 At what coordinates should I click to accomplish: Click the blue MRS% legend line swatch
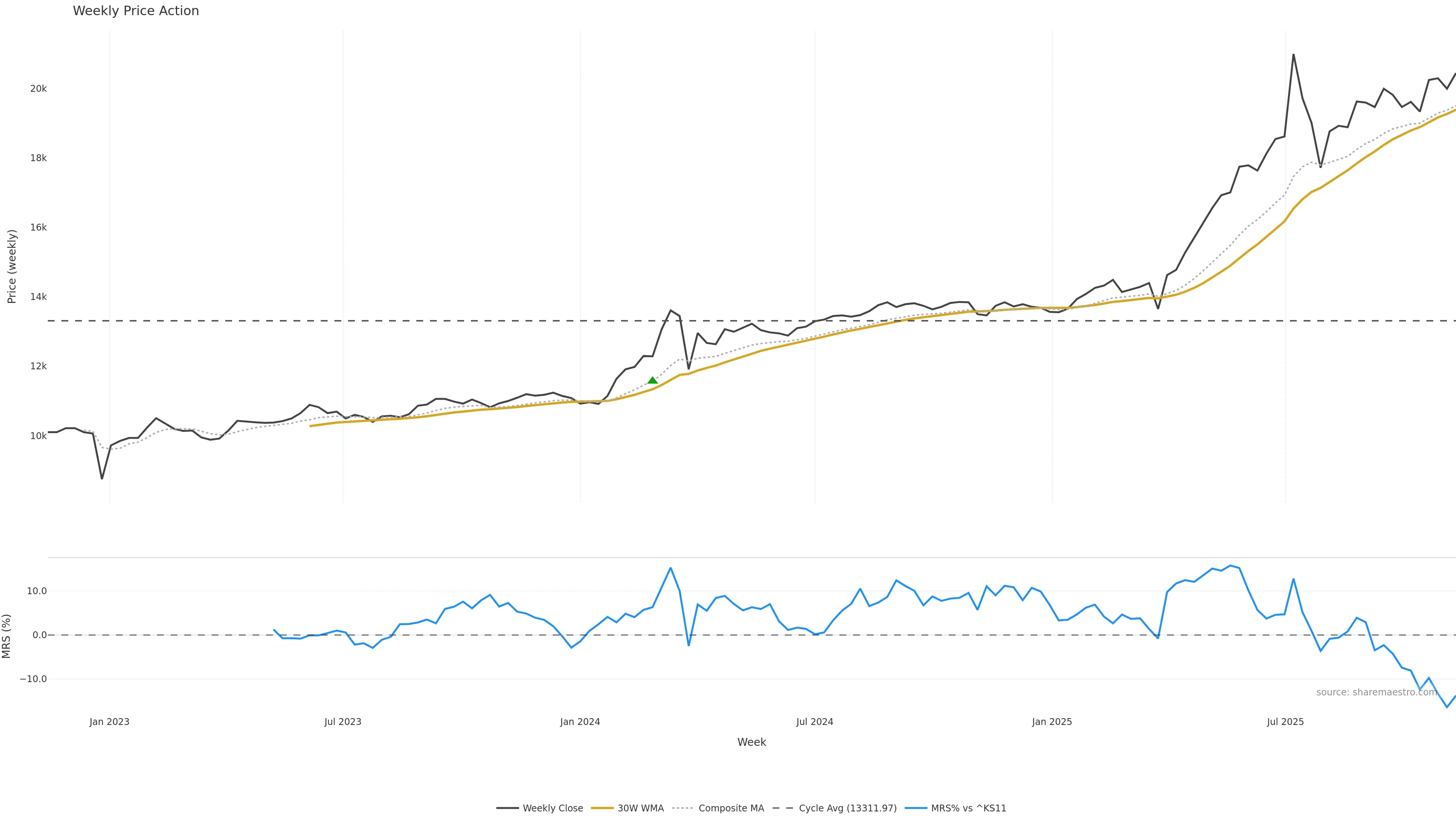916,808
